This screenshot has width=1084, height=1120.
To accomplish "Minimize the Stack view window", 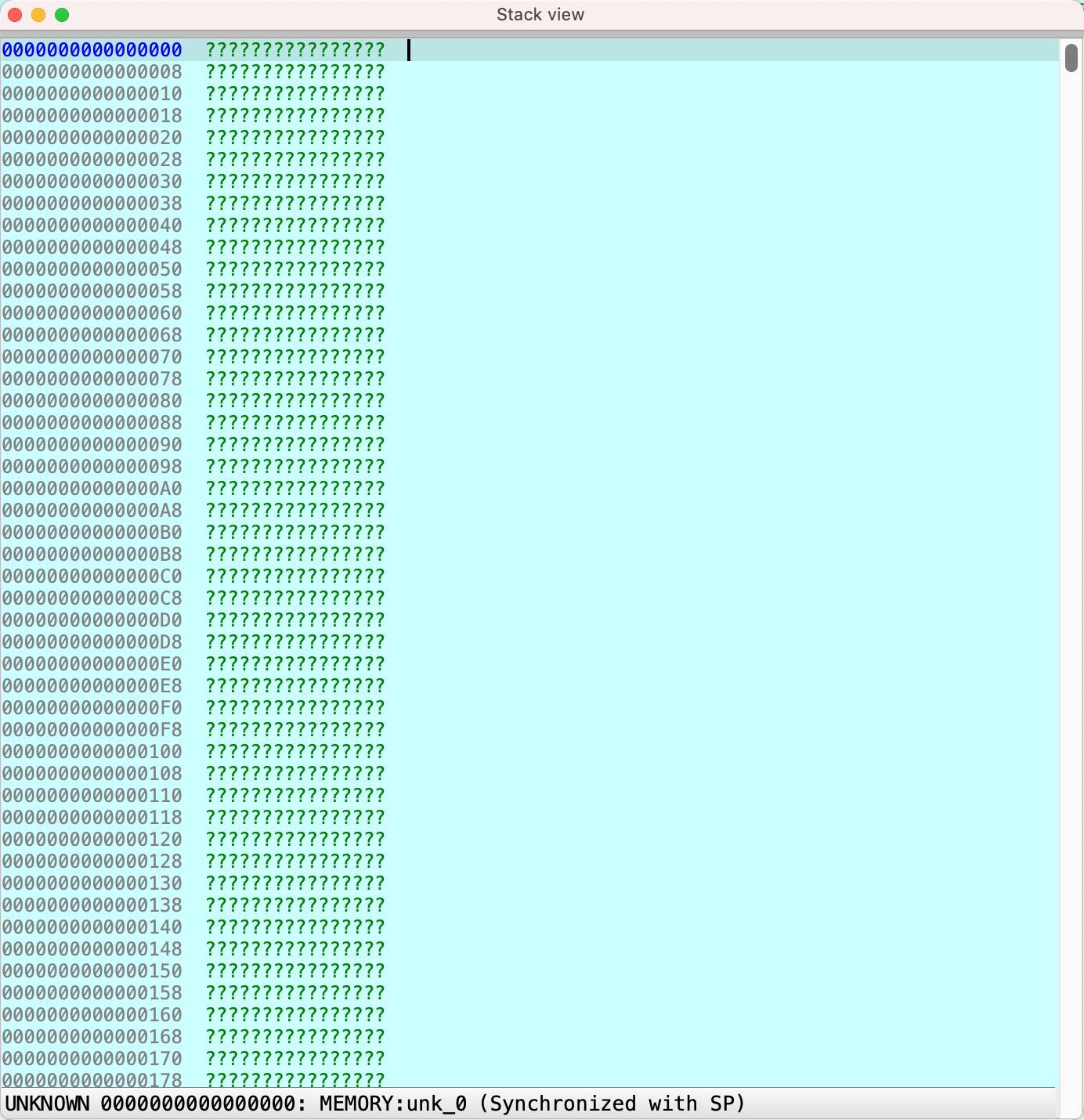I will tap(38, 15).
